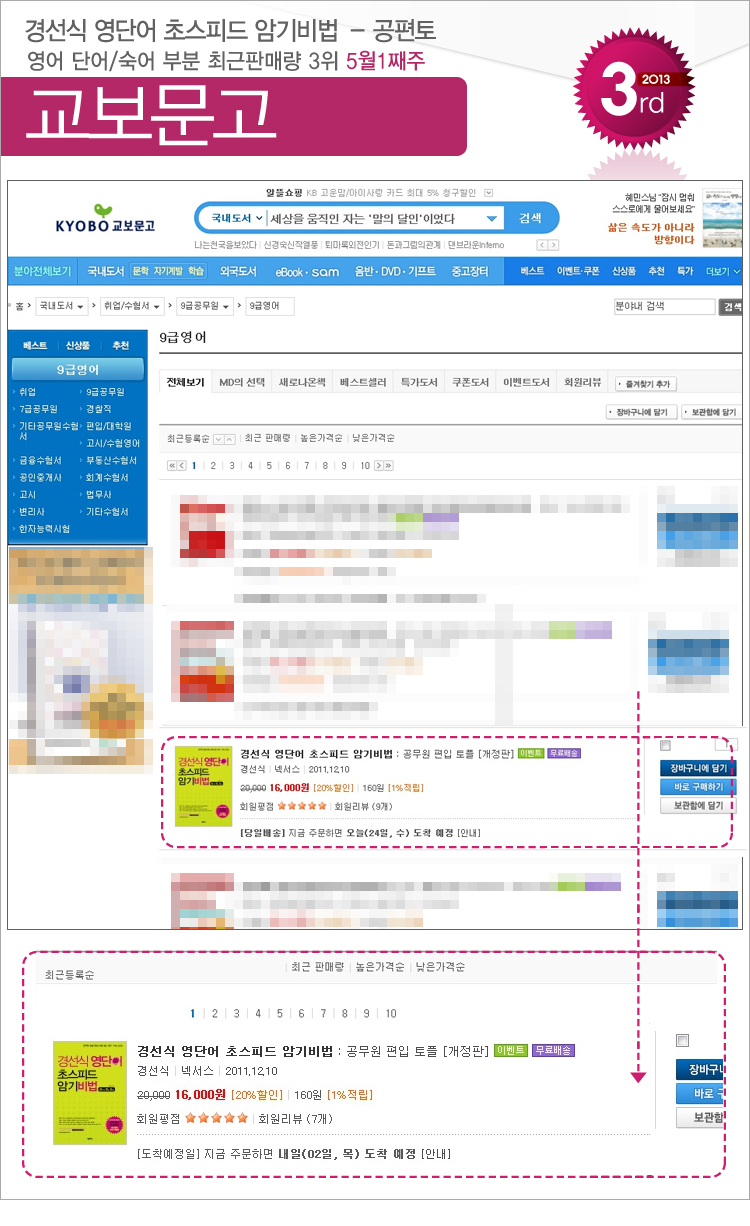Click the previous-page single arrow in pagination
The width and height of the screenshot is (750, 1226).
182,465
